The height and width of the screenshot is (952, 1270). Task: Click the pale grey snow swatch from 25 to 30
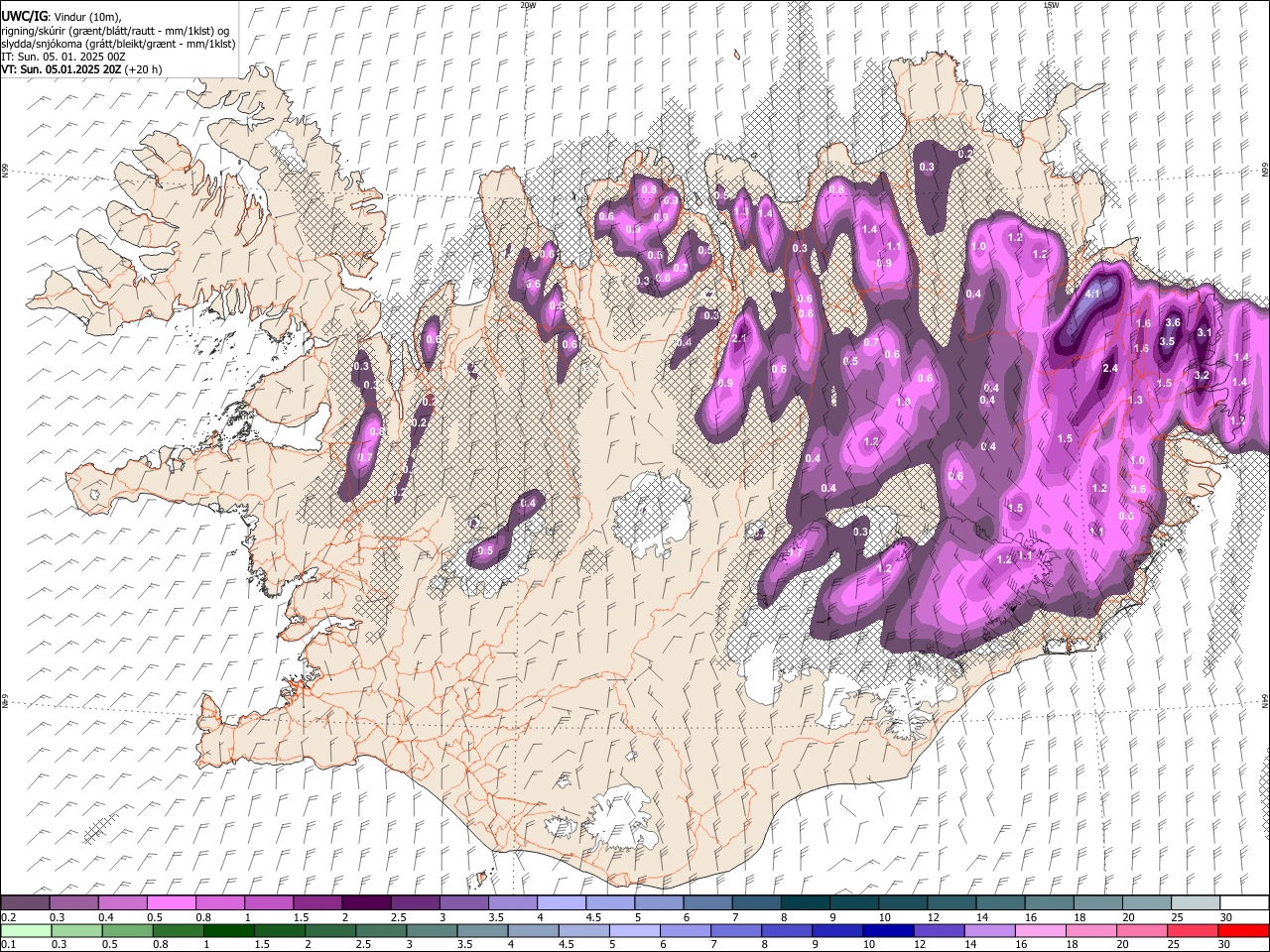(1196, 902)
